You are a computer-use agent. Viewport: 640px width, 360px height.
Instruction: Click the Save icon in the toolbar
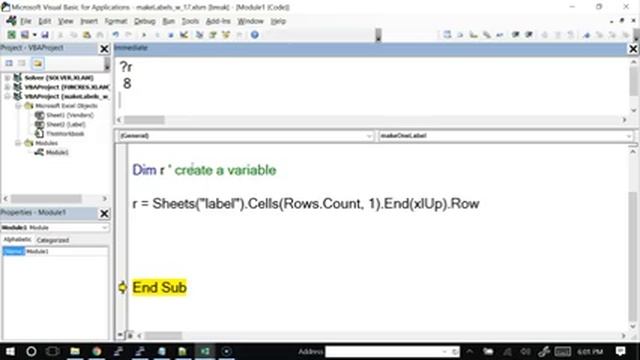(x=45, y=35)
